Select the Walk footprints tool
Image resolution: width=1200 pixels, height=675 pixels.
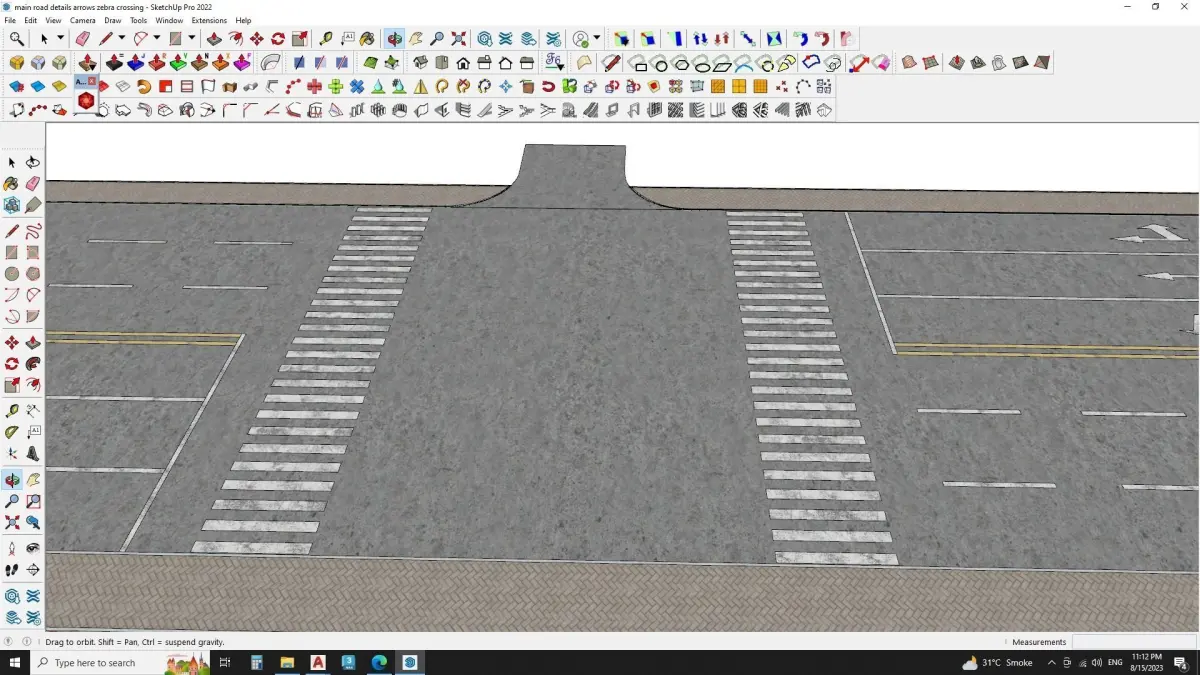pos(12,570)
